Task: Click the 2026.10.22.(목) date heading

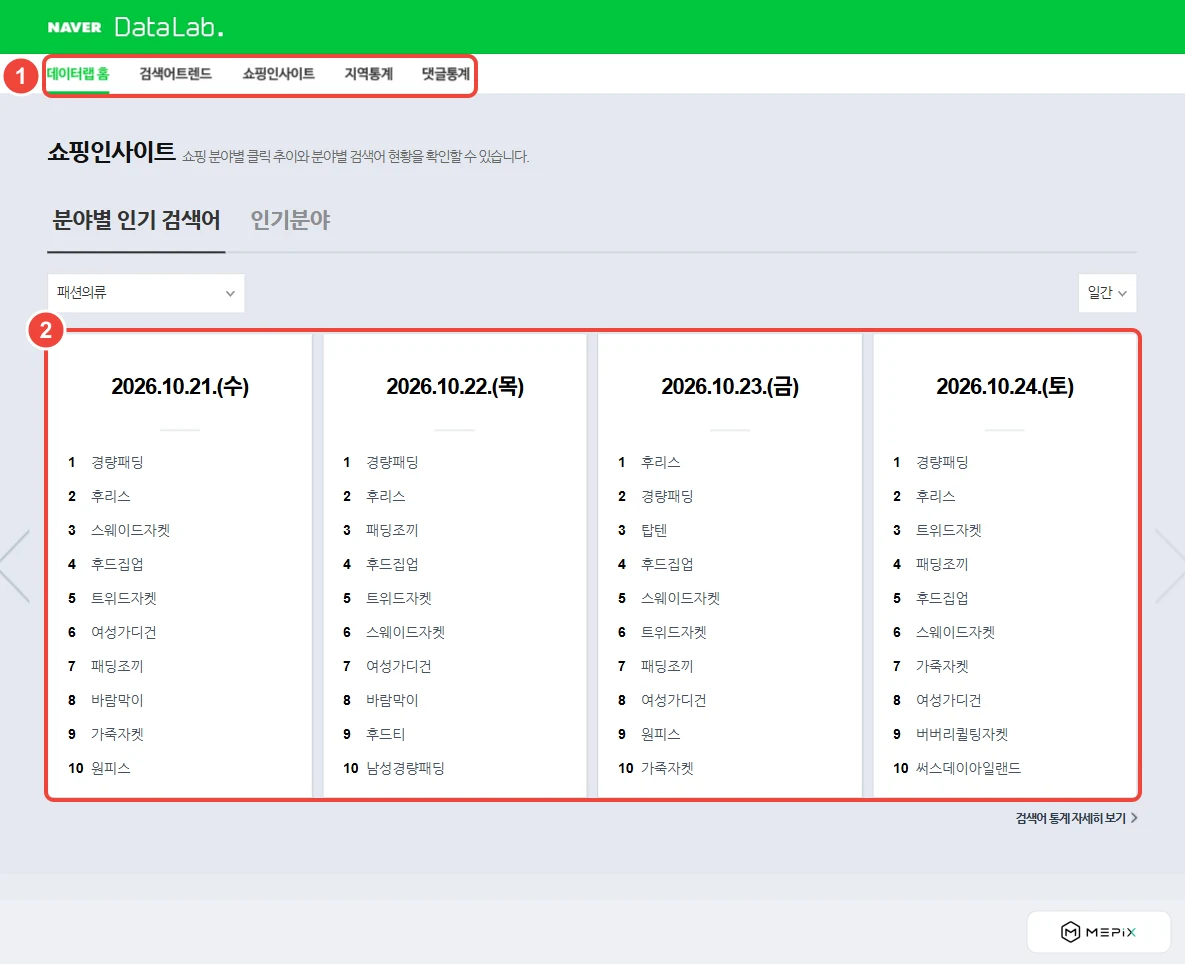Action: [455, 387]
